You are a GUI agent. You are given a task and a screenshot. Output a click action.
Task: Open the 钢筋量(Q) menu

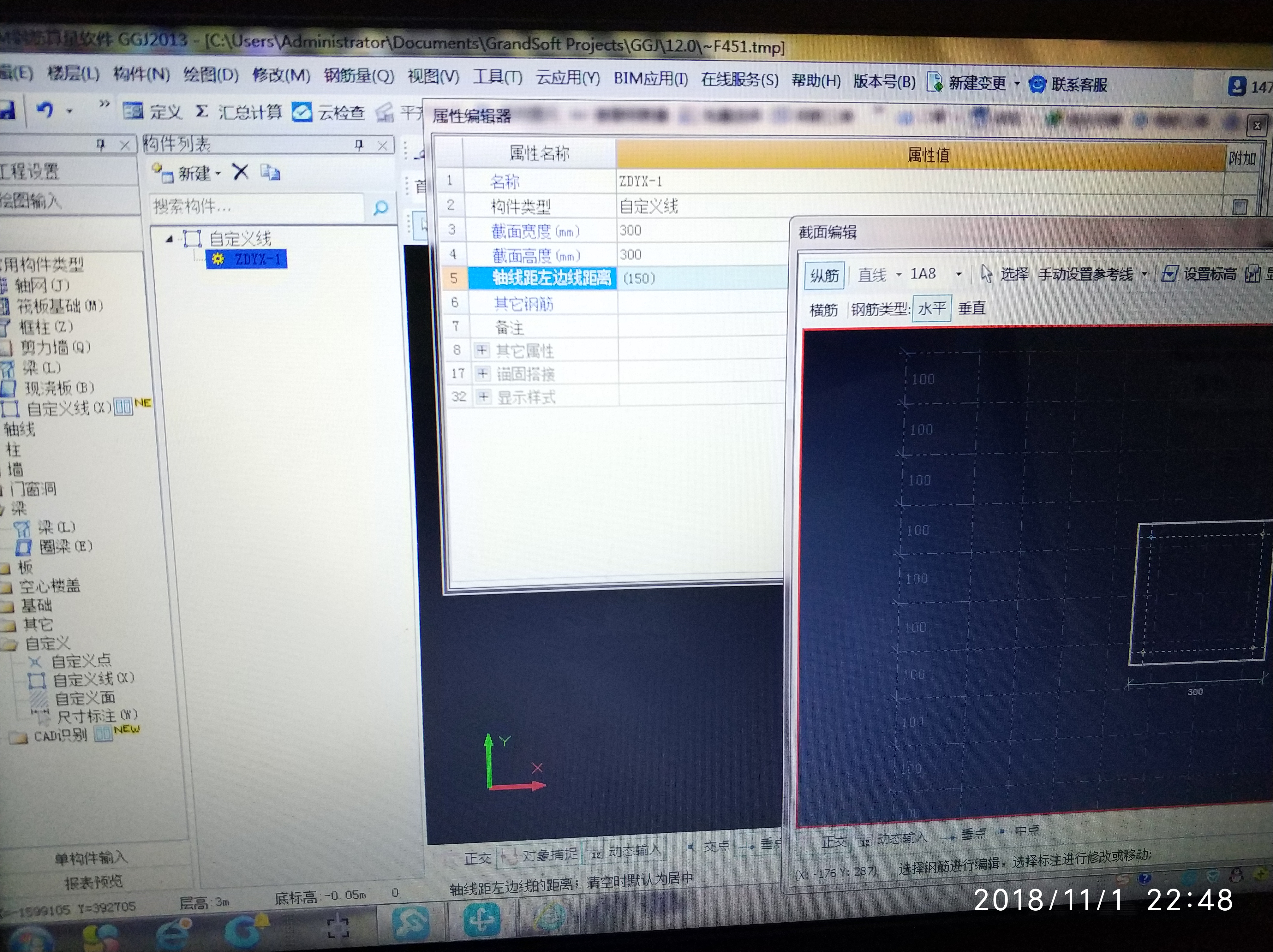(x=359, y=76)
